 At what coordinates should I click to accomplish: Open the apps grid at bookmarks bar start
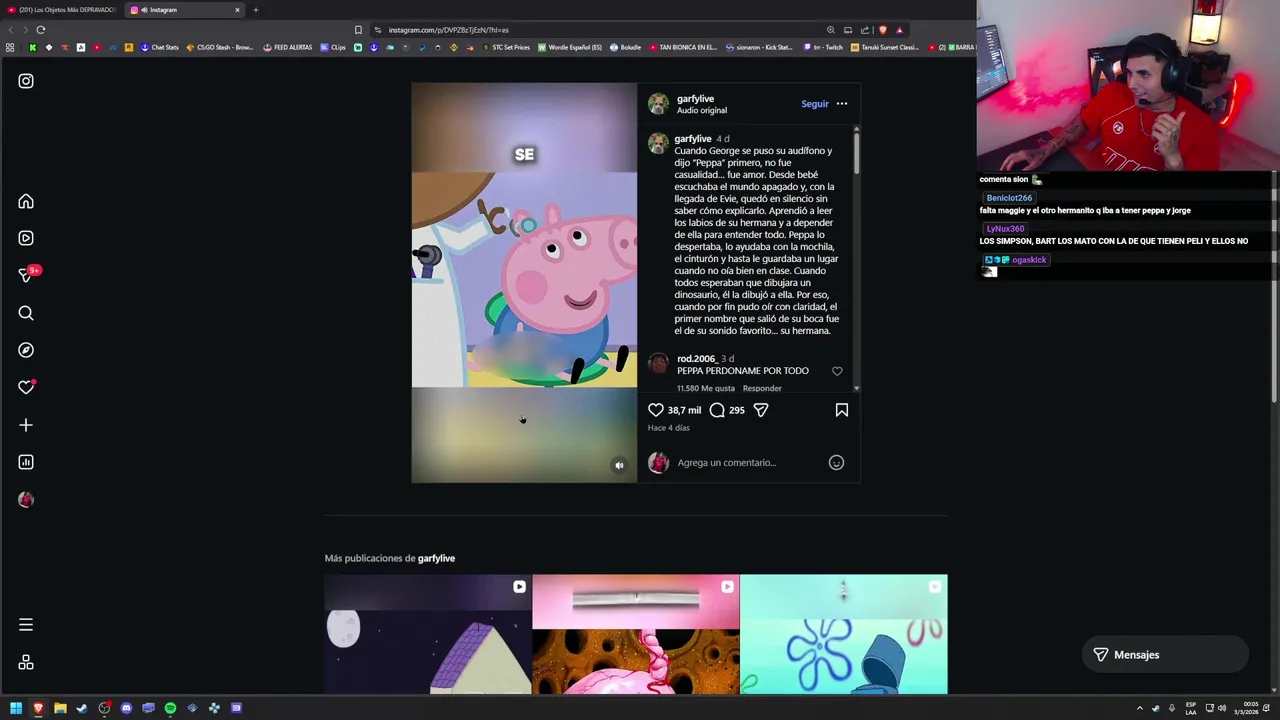(x=10, y=47)
